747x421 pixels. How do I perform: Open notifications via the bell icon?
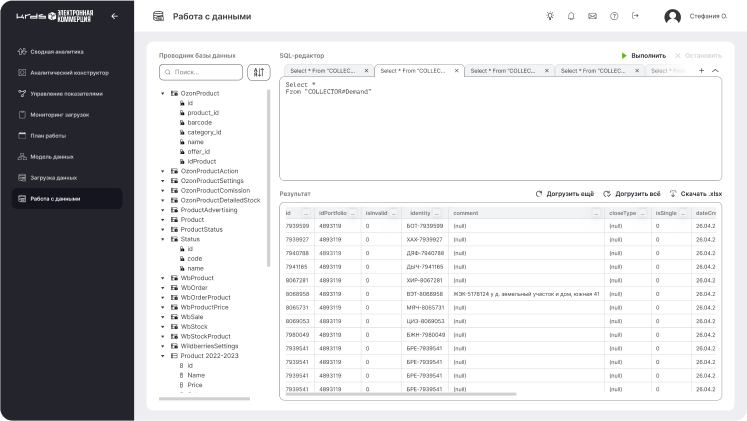point(571,16)
